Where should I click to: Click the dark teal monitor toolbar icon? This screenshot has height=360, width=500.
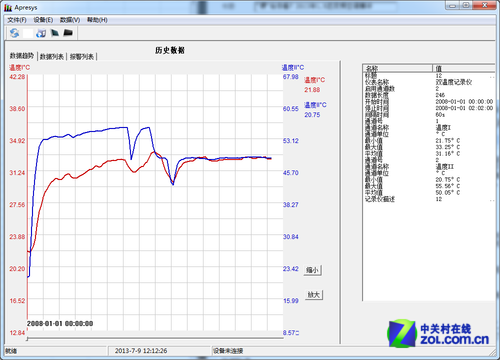click(x=55, y=33)
